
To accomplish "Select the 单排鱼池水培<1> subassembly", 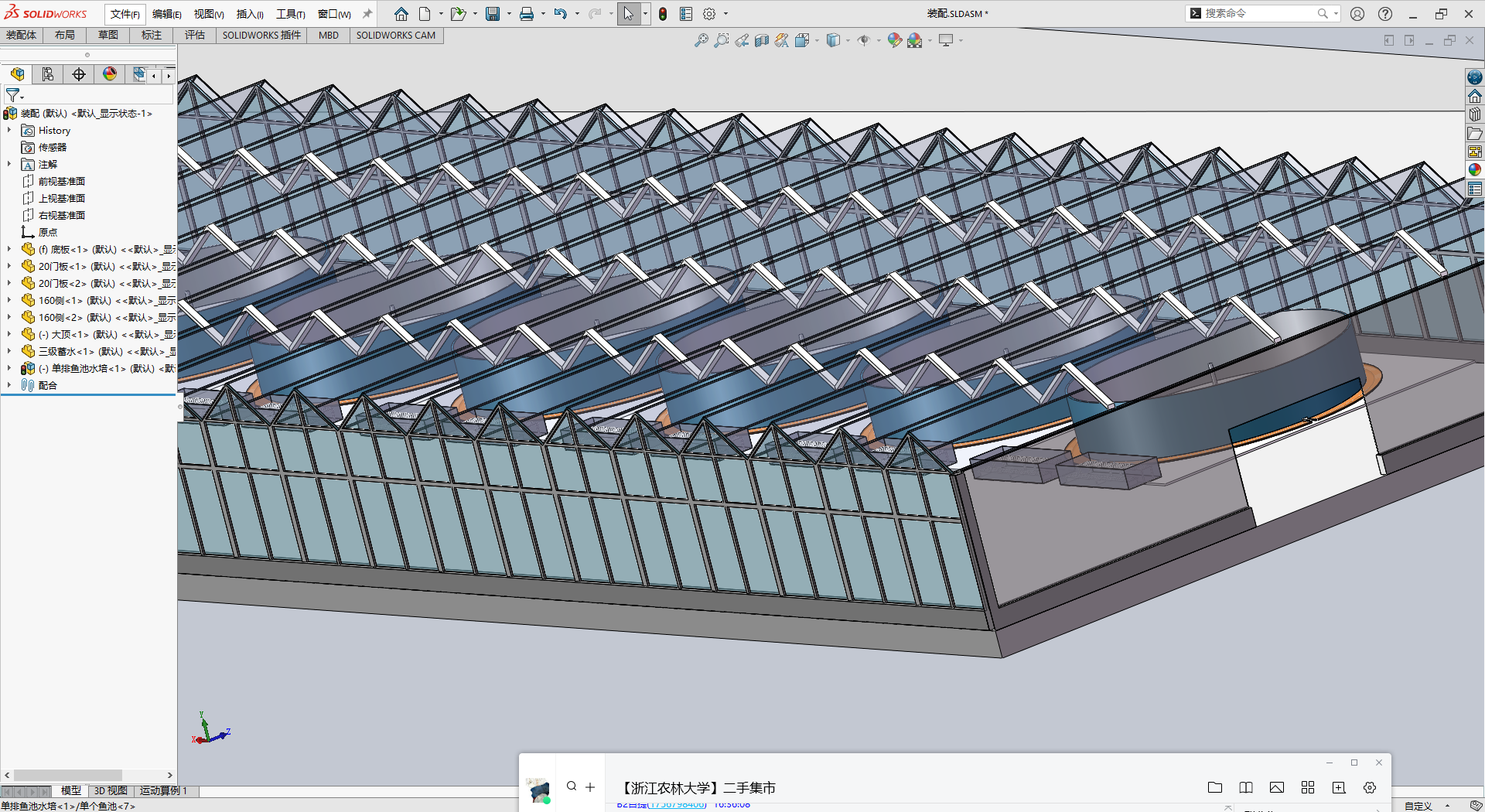I will 99,368.
